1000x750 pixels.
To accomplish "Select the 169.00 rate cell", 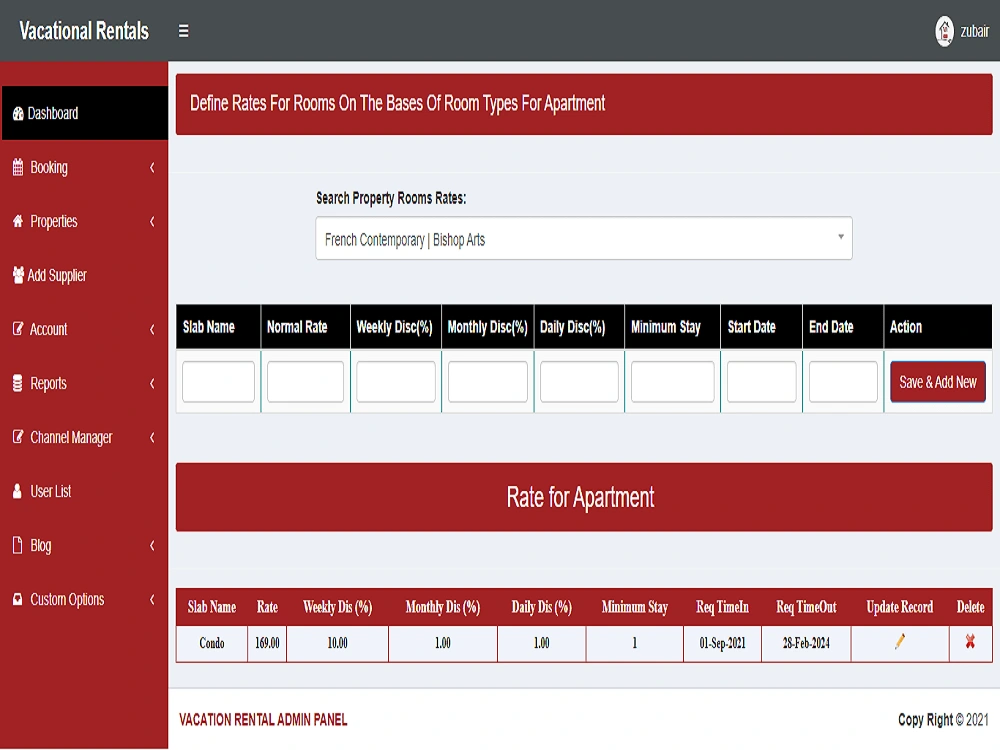I will (x=267, y=643).
